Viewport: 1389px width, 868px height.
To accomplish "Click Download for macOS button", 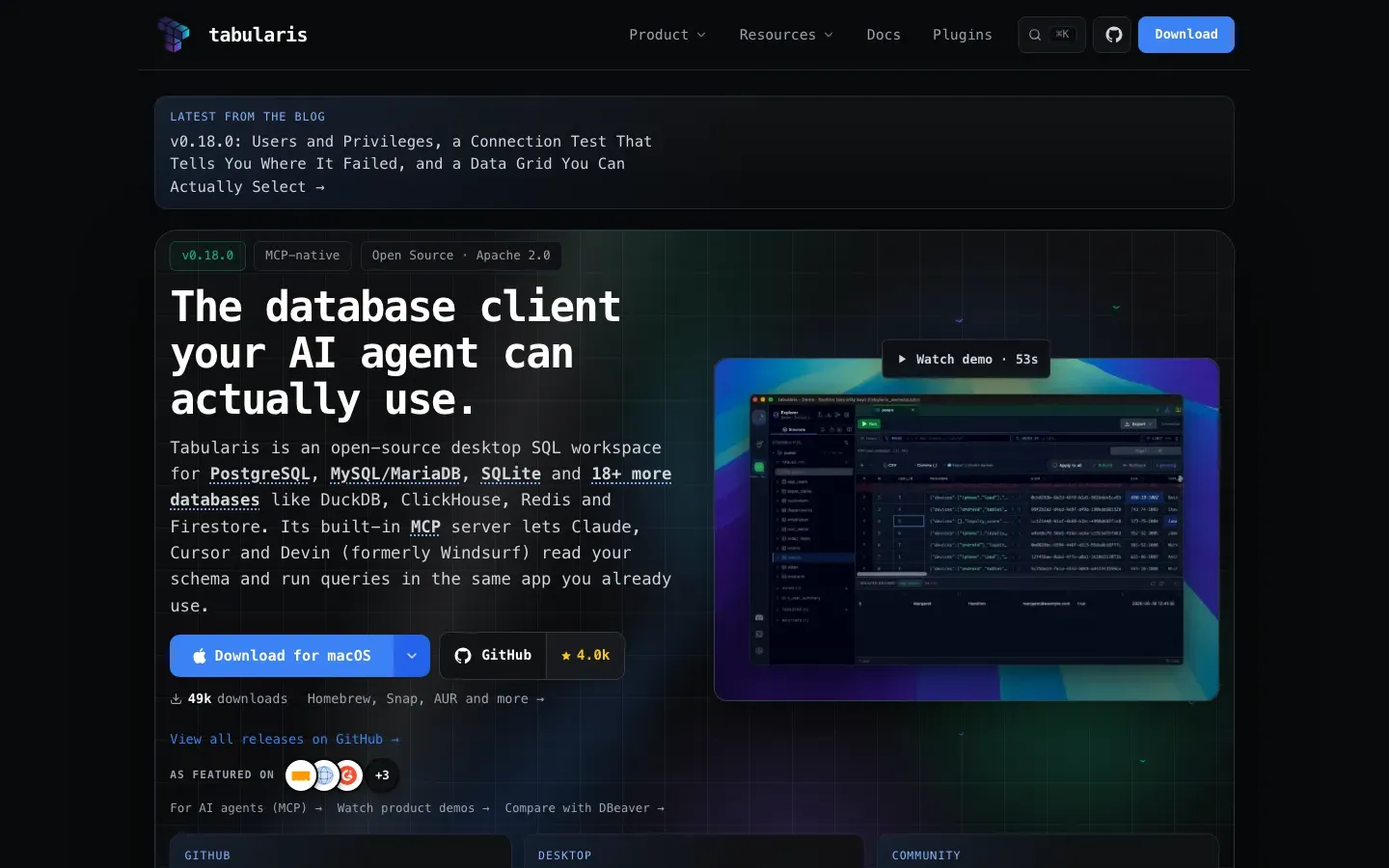I will tap(282, 656).
